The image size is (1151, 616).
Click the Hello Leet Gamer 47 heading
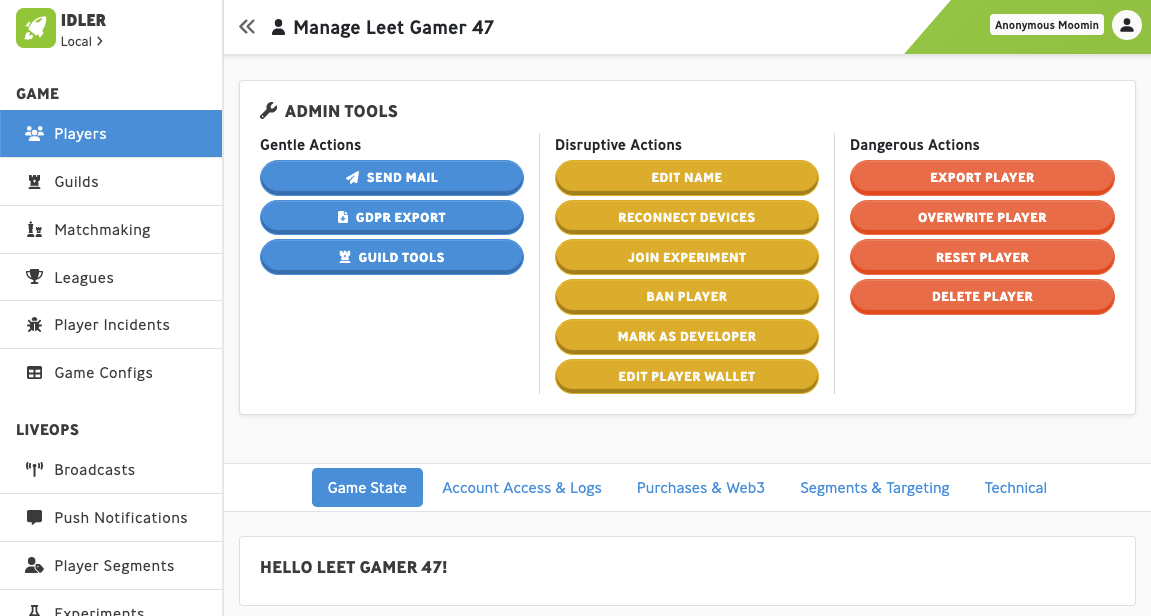[353, 567]
